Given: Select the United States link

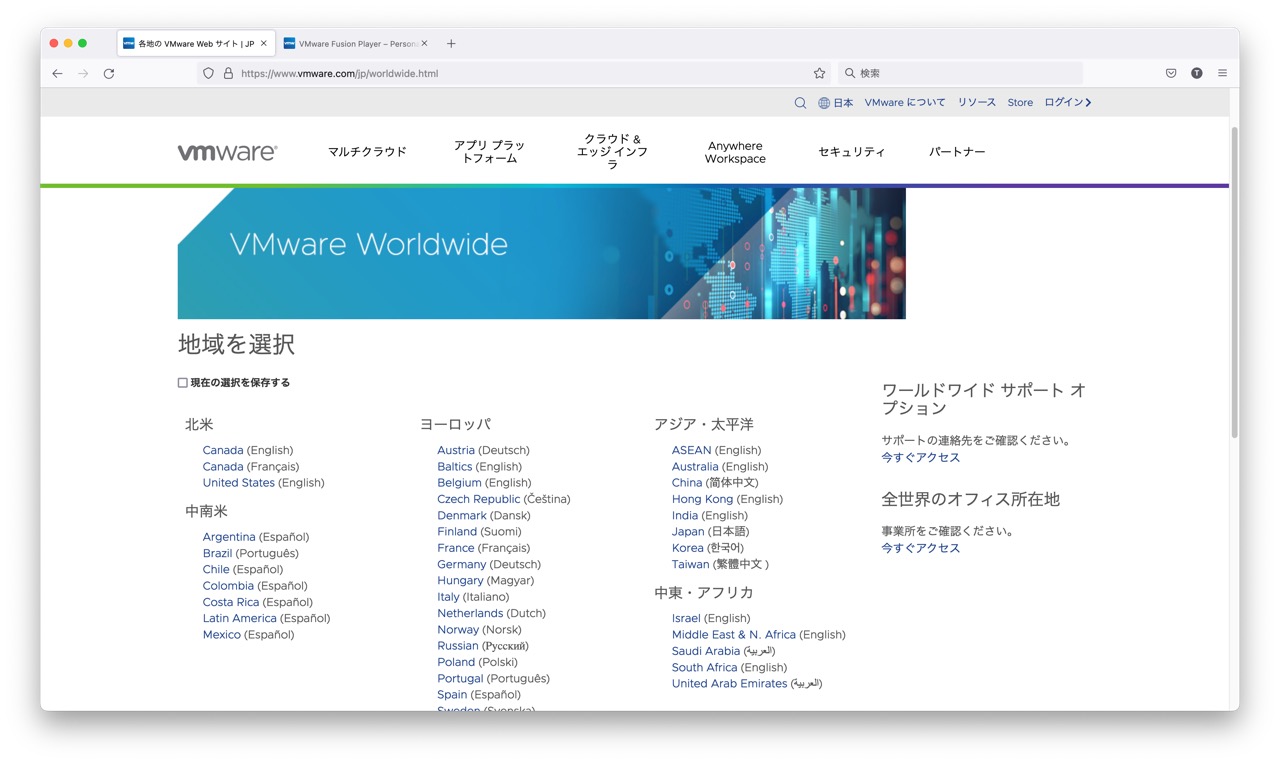Looking at the screenshot, I should [x=239, y=482].
